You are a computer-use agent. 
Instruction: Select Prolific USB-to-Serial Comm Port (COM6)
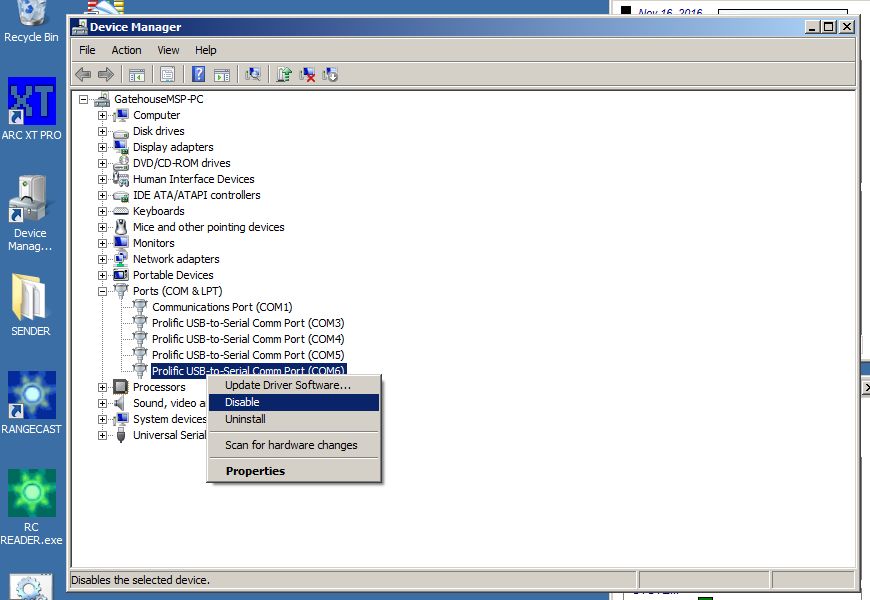(248, 370)
